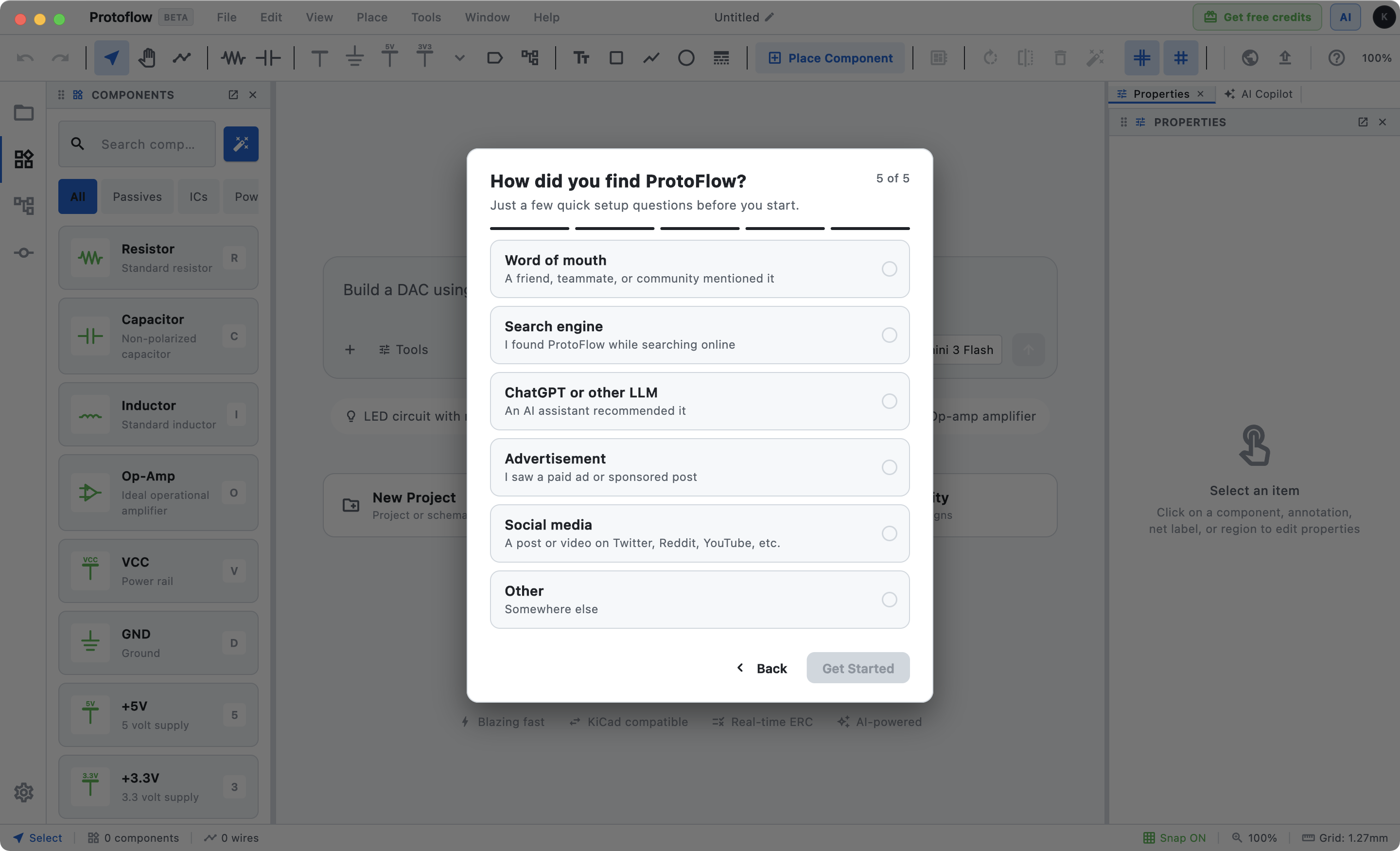
Task: Select the hierarchical sheet tool
Action: pyautogui.click(x=529, y=57)
